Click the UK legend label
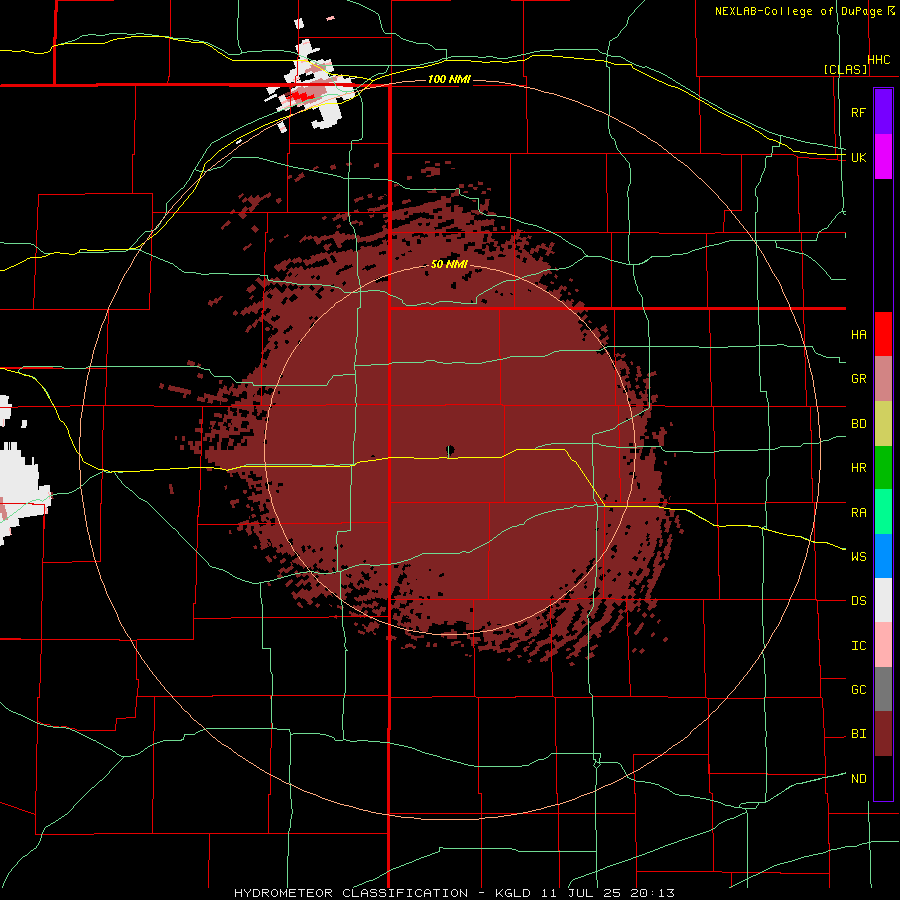Viewport: 900px width, 900px height. tap(858, 157)
